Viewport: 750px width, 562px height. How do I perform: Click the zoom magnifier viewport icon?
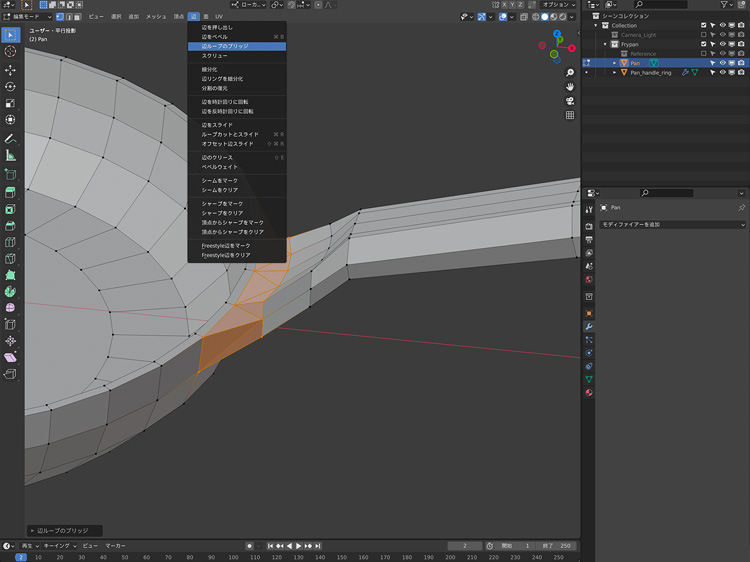pyautogui.click(x=570, y=70)
